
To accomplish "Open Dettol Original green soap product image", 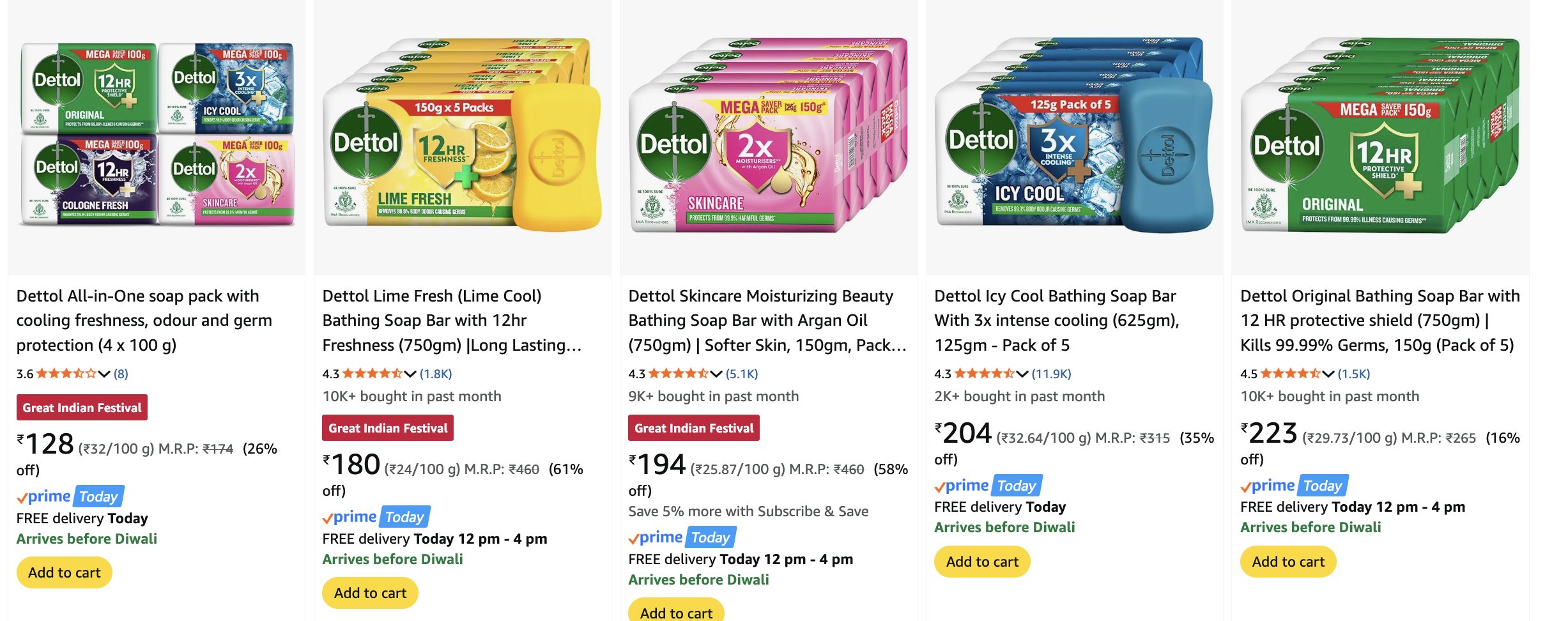I will click(x=1380, y=134).
